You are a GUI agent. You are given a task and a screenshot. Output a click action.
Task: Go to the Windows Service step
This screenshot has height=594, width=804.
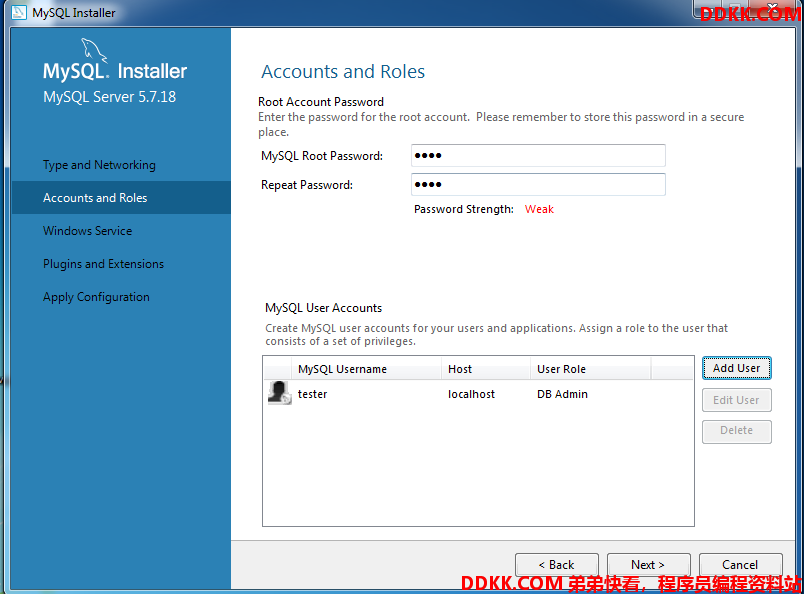click(87, 231)
